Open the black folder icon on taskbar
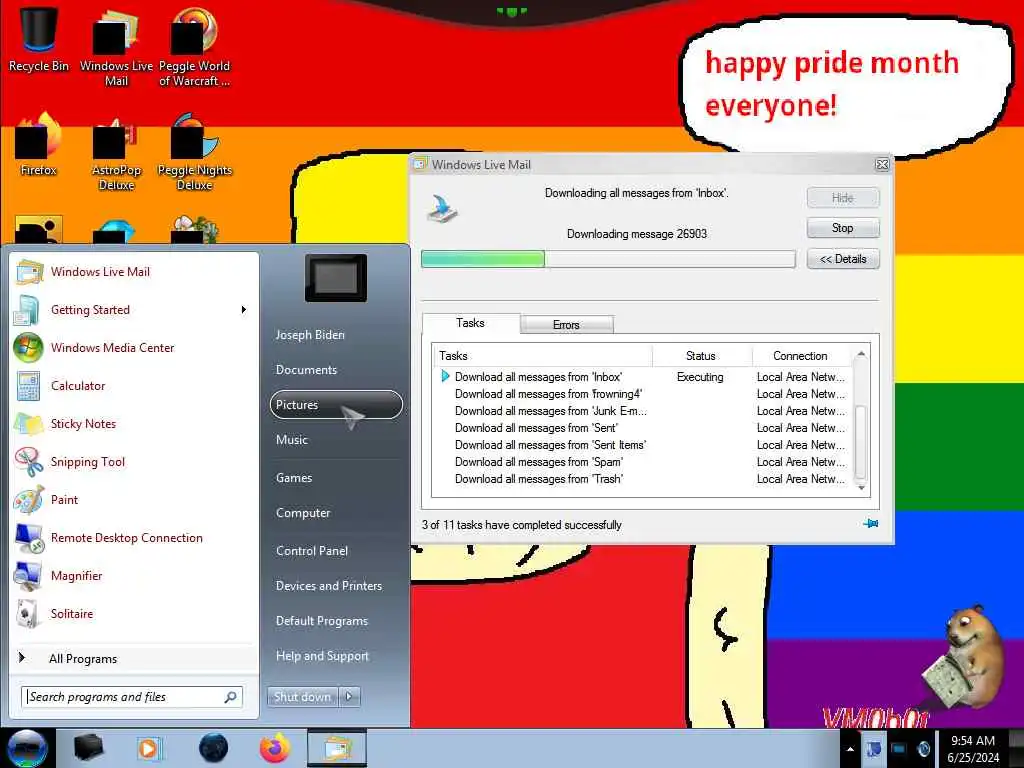Screen dimensions: 1024x768 [88, 748]
